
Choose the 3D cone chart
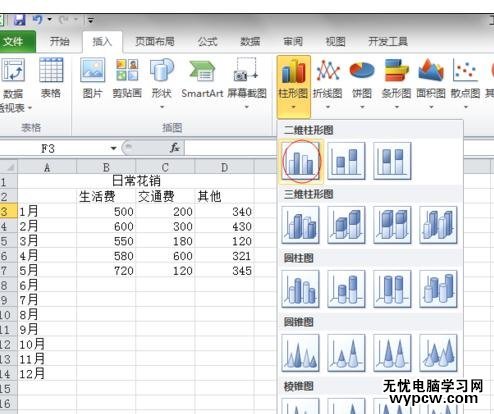(438, 353)
